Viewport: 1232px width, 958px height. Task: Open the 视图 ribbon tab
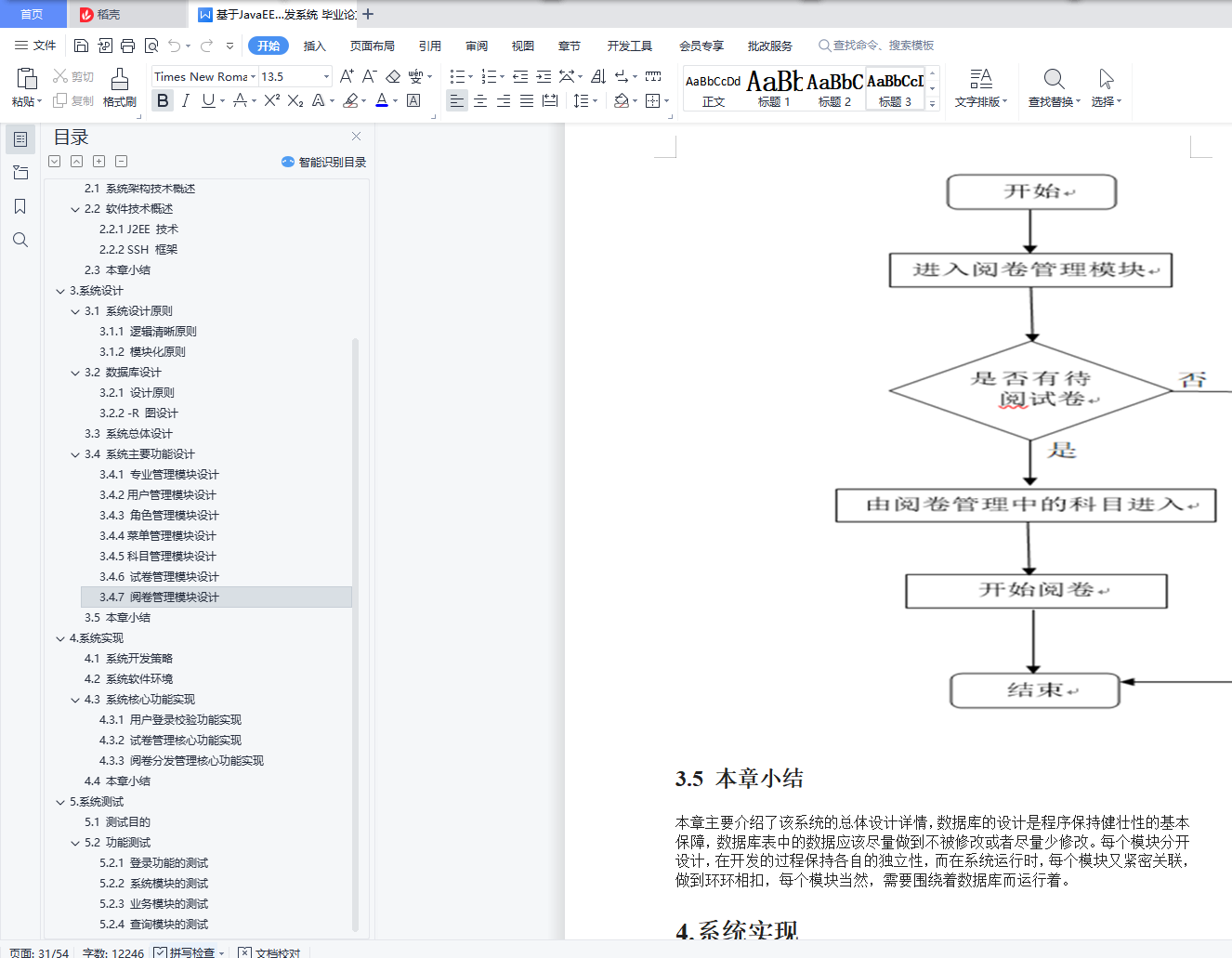pos(523,46)
